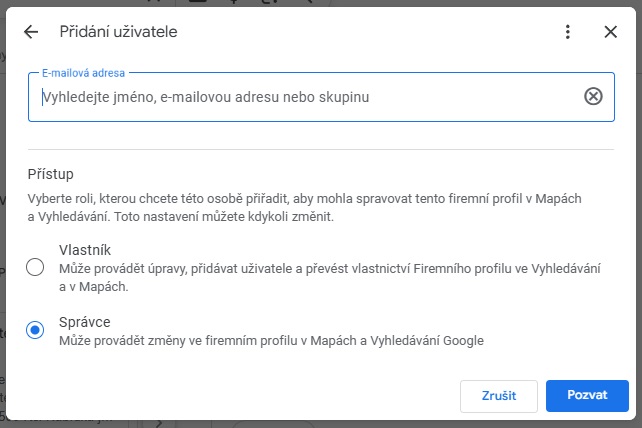The width and height of the screenshot is (642, 428).
Task: Close the Přidání uživatele dialog
Action: 611,32
